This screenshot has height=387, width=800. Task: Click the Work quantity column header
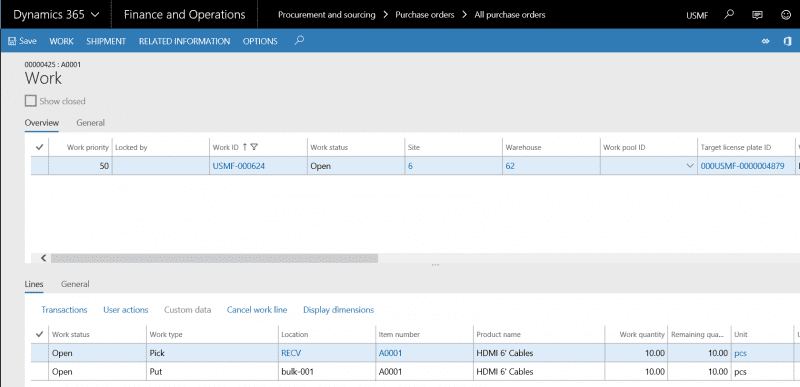pos(642,334)
